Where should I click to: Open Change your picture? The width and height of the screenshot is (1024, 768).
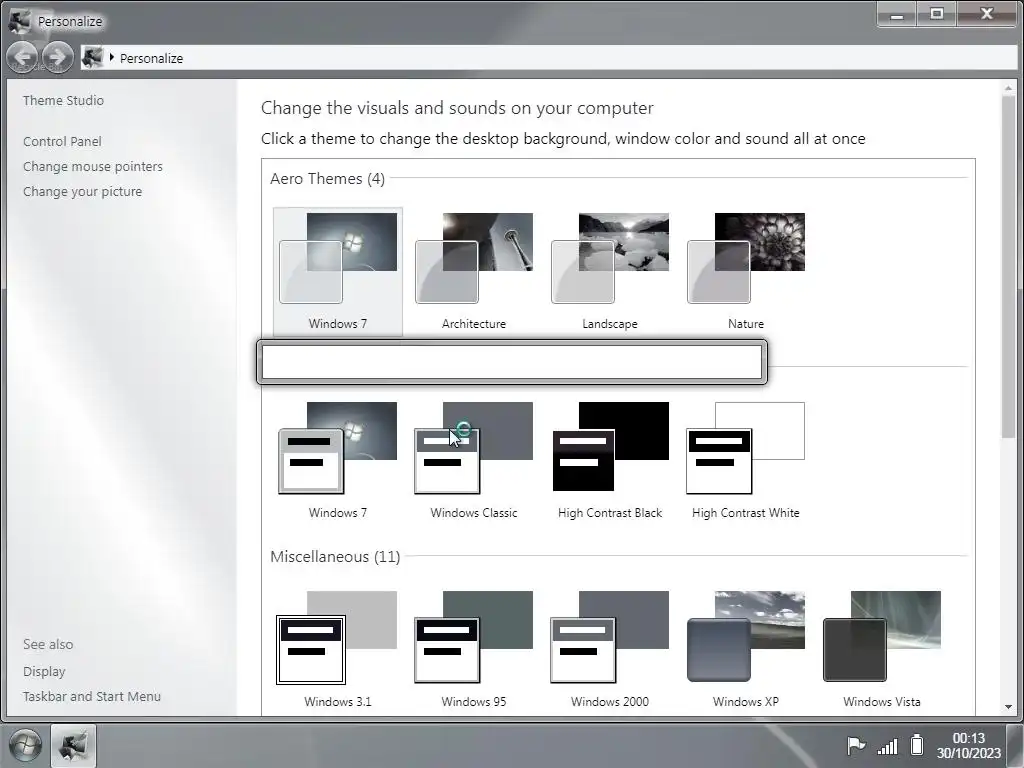coord(82,191)
